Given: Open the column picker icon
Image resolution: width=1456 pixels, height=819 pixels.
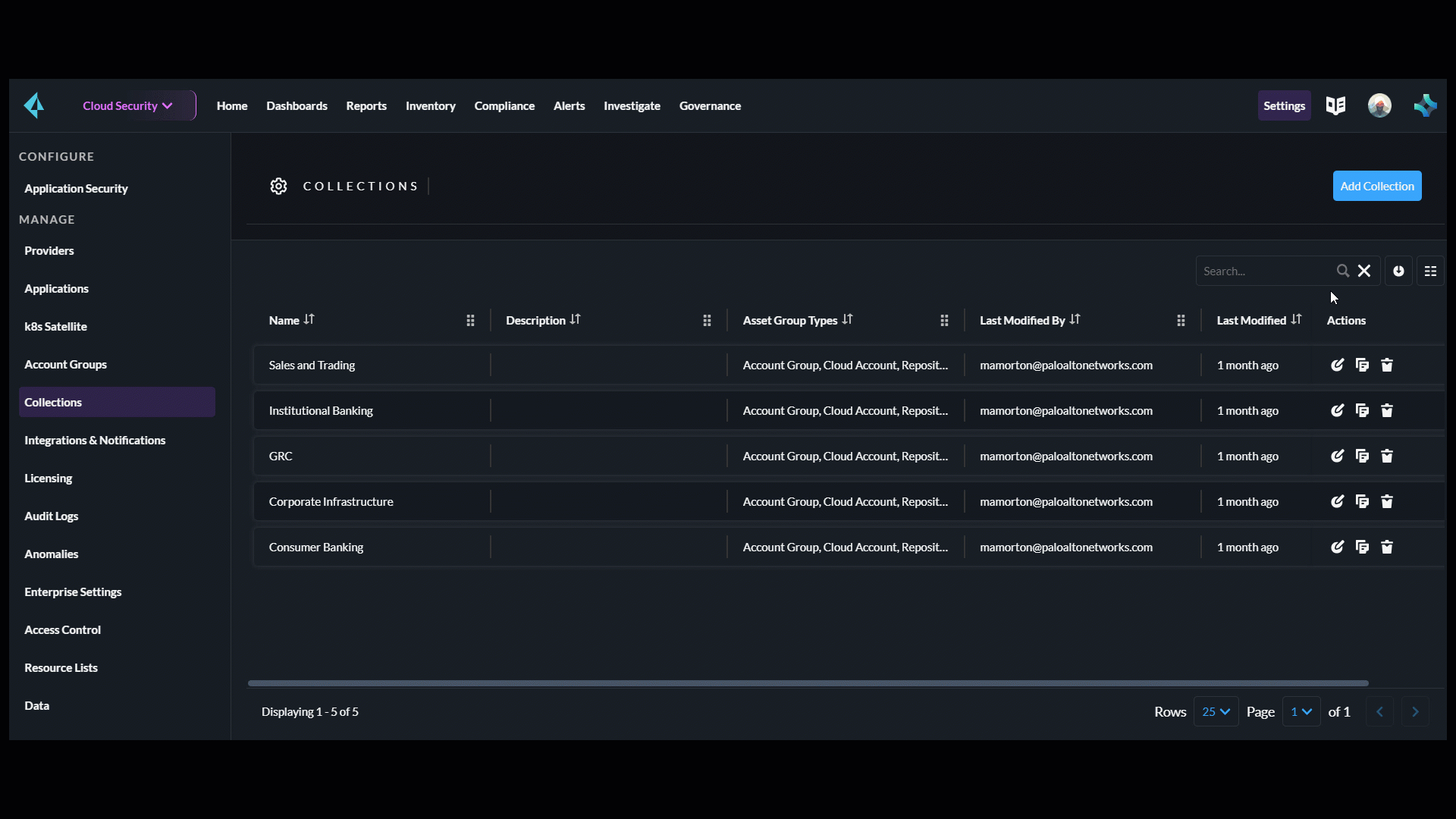Looking at the screenshot, I should pos(1430,271).
